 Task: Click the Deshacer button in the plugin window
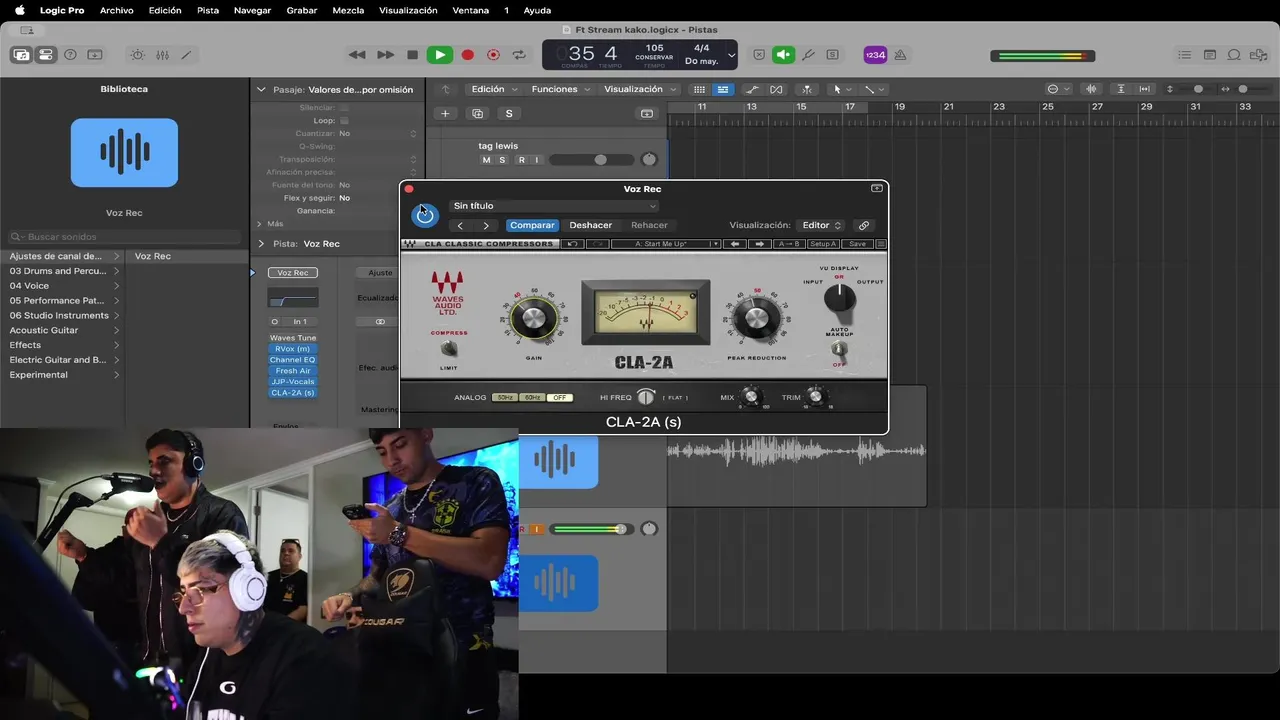pos(590,225)
